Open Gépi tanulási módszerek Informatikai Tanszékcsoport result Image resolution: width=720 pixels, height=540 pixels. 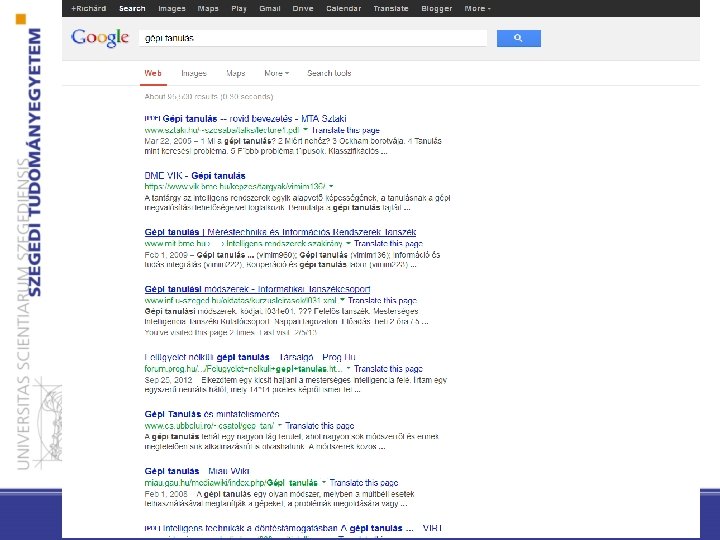(257, 289)
